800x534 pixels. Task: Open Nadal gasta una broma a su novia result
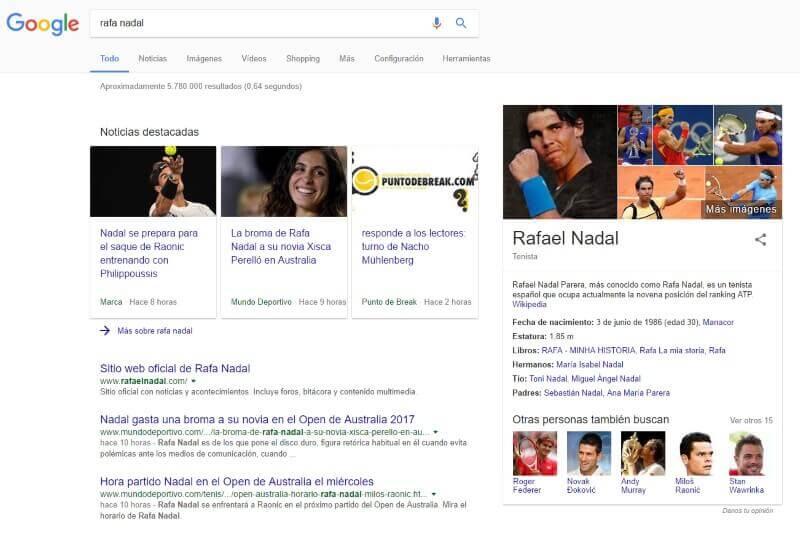click(x=257, y=419)
